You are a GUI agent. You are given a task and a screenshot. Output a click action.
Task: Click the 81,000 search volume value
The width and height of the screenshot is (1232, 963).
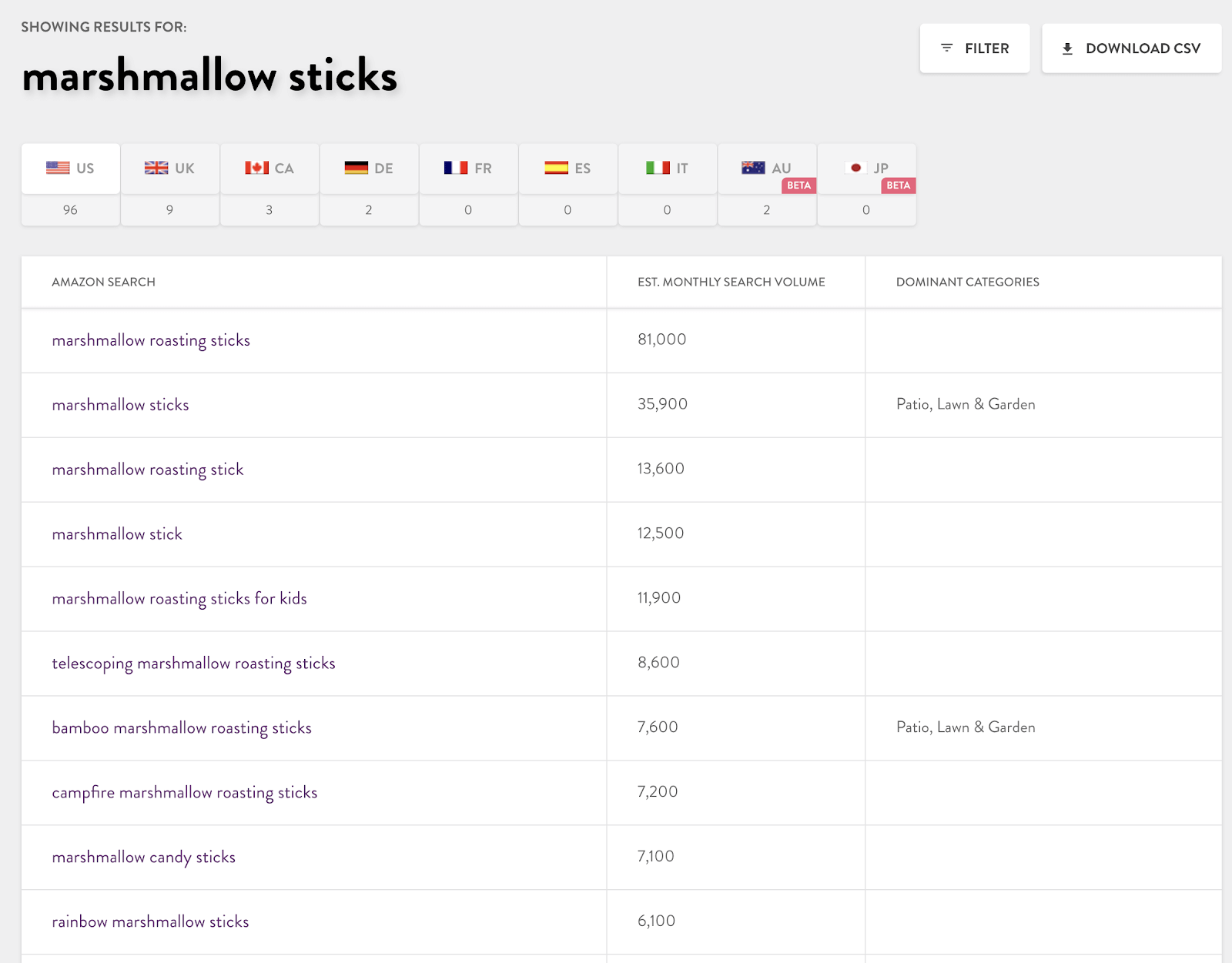[661, 339]
